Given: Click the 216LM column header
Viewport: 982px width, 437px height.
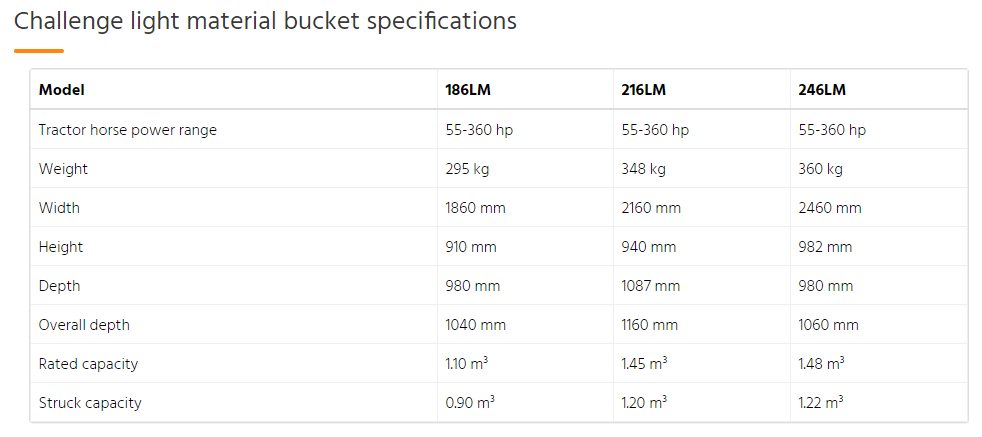Looking at the screenshot, I should (x=644, y=90).
